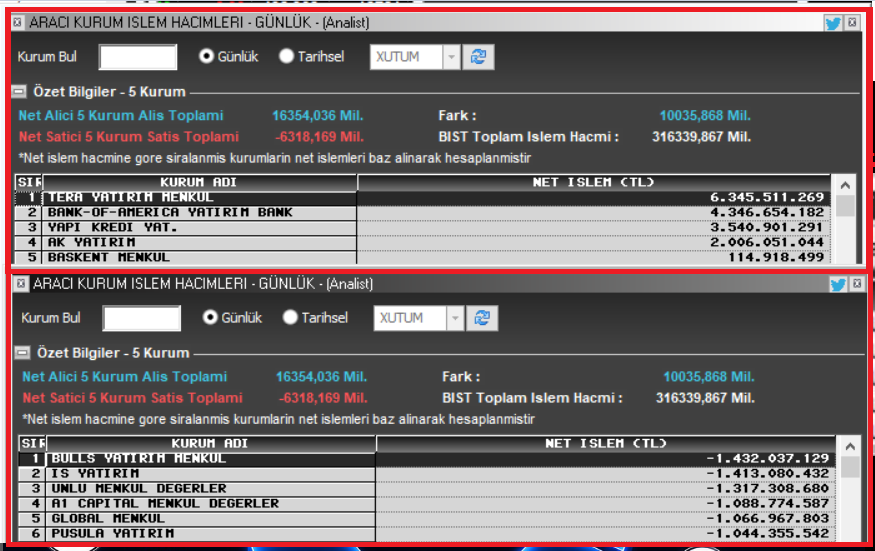This screenshot has width=875, height=551.
Task: Select PUSULA YATIRIM row
Action: pos(426,534)
